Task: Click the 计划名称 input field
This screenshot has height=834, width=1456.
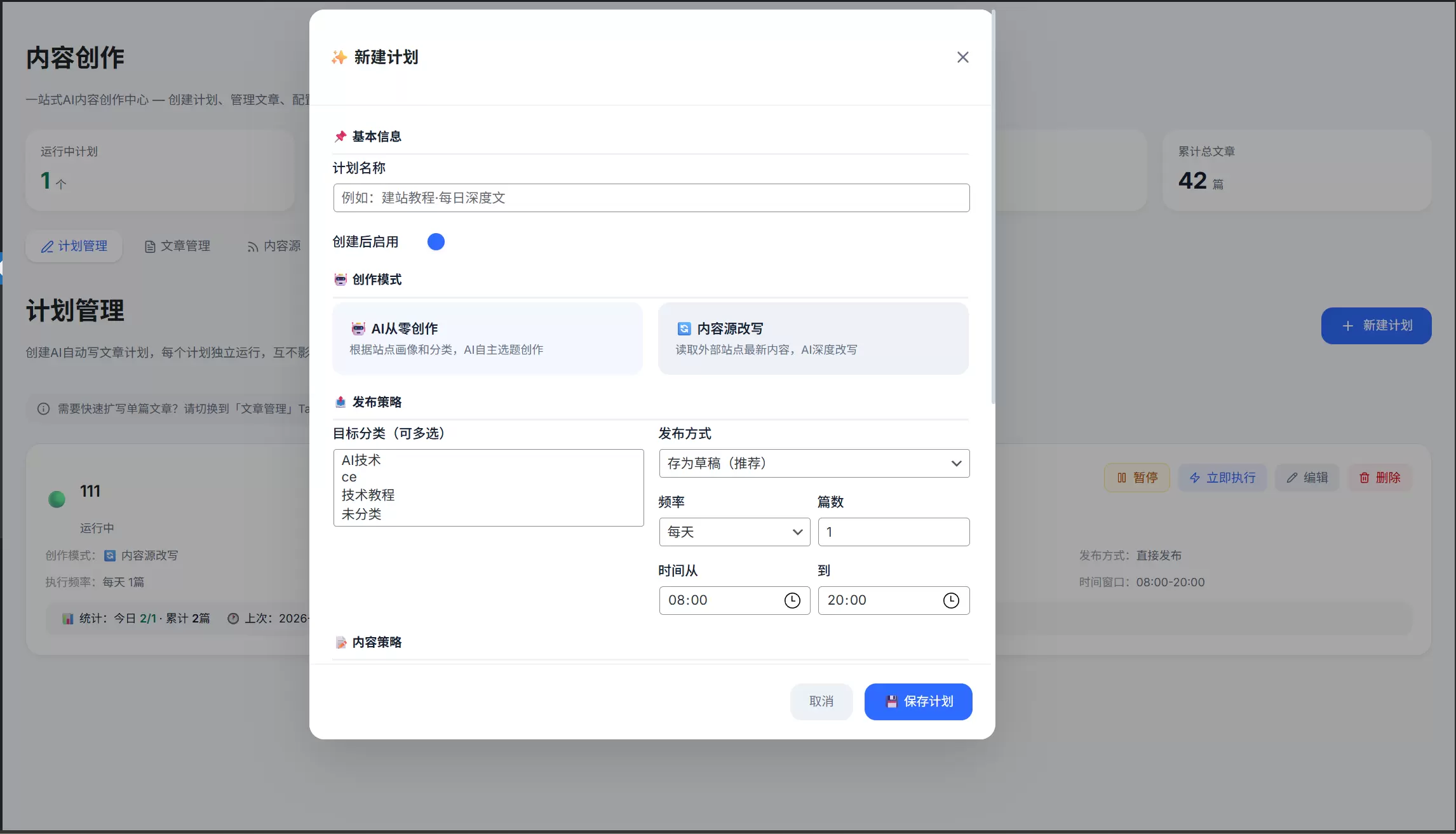Action: coord(651,198)
